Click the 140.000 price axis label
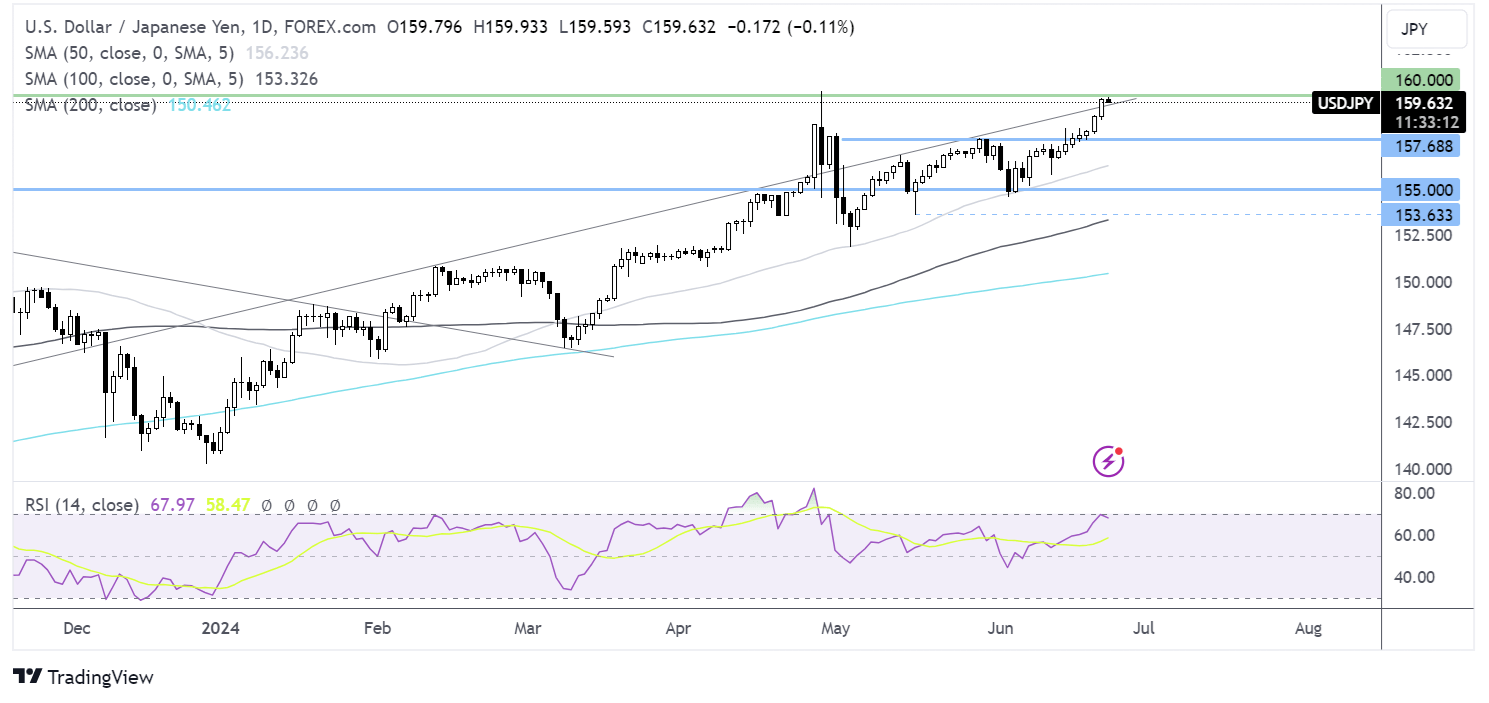This screenshot has height=703, width=1489. tap(1421, 469)
